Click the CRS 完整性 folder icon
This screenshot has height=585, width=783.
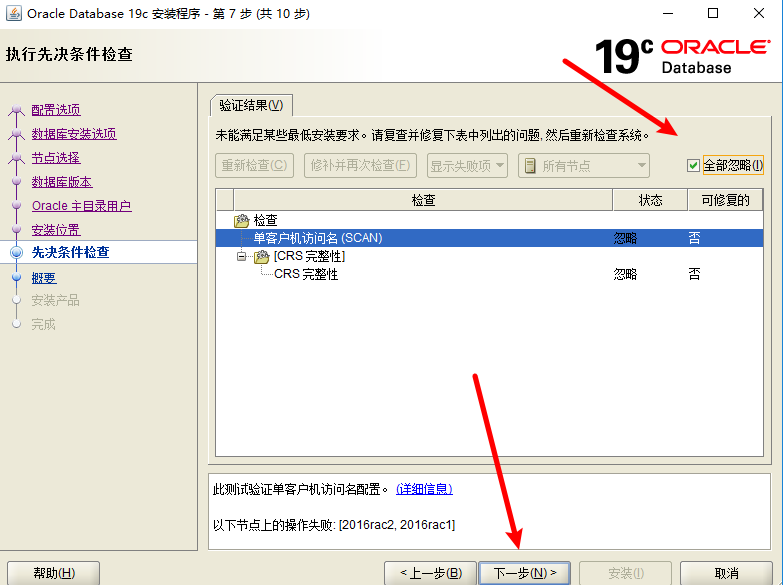tap(262, 256)
